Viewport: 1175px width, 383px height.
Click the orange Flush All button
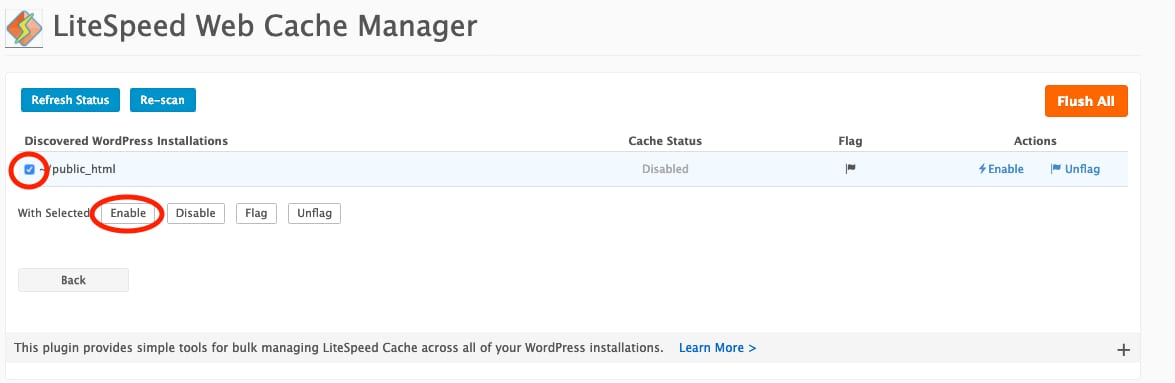tap(1086, 101)
